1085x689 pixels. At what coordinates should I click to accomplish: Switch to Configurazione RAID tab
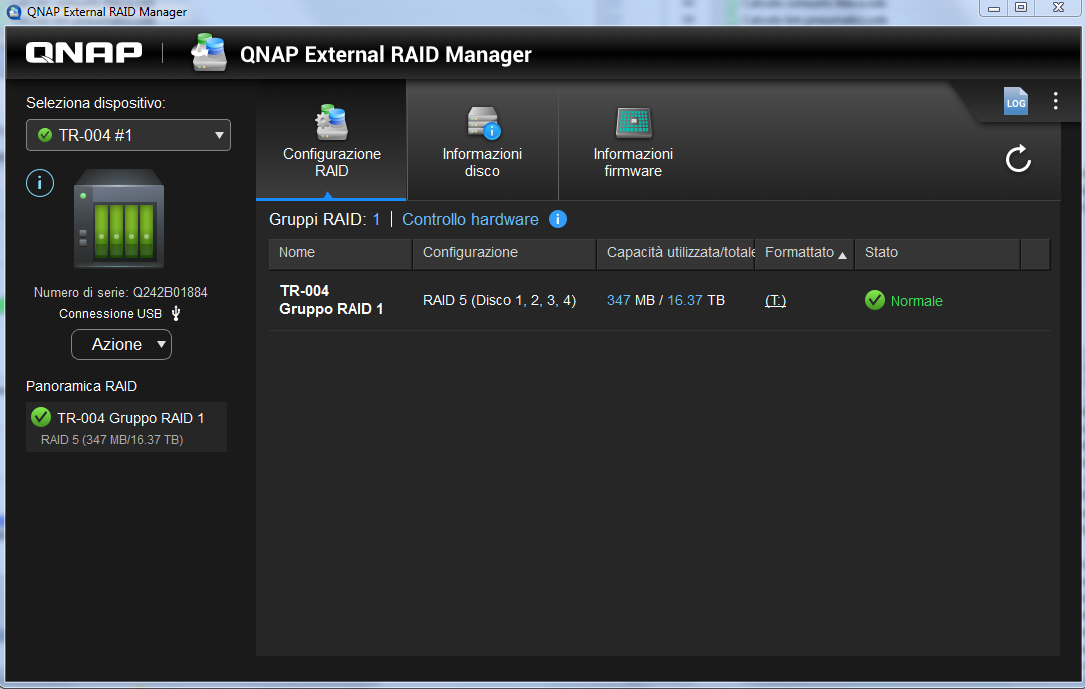(x=331, y=141)
